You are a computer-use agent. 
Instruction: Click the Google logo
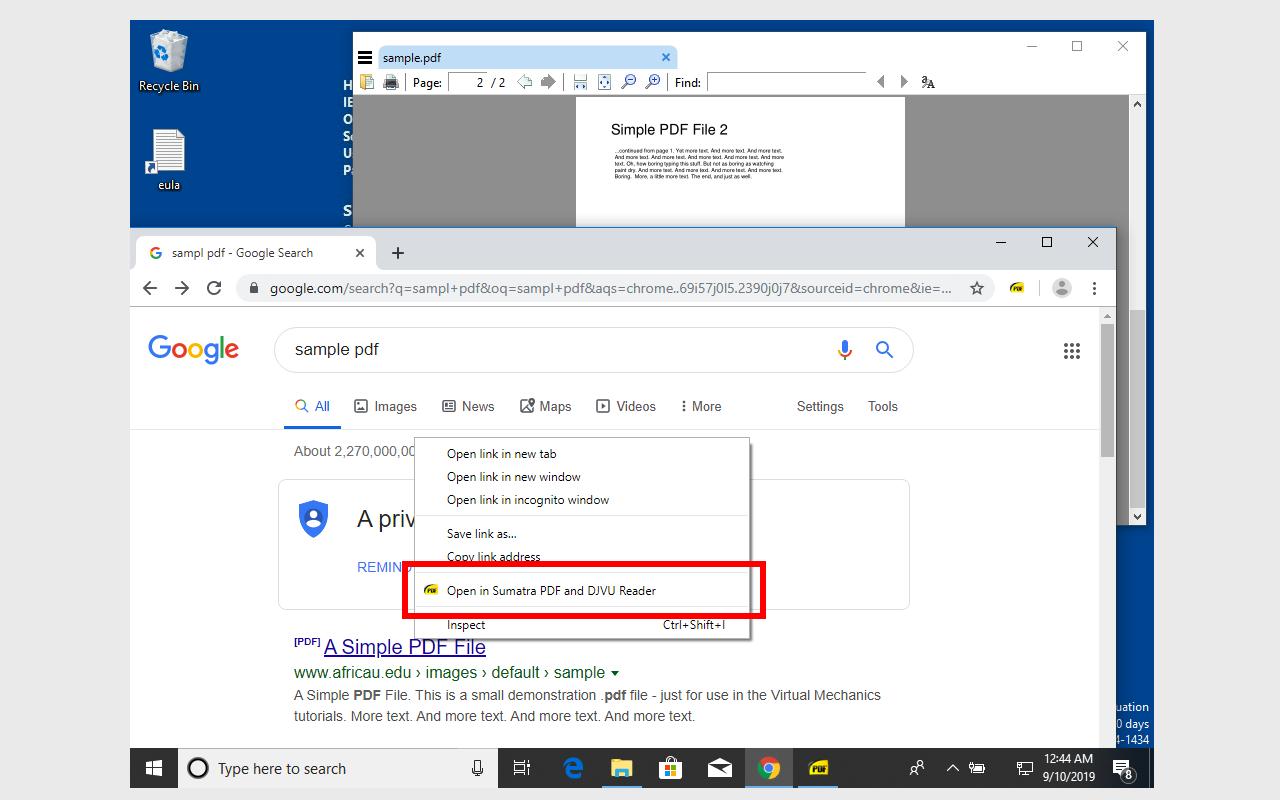(x=193, y=349)
